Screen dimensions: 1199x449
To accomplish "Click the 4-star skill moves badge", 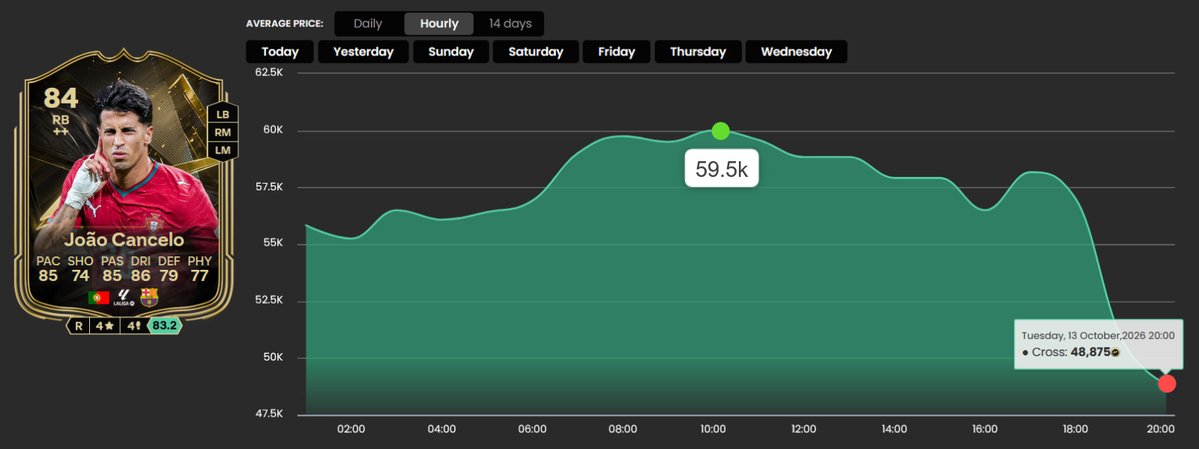I will [103, 326].
